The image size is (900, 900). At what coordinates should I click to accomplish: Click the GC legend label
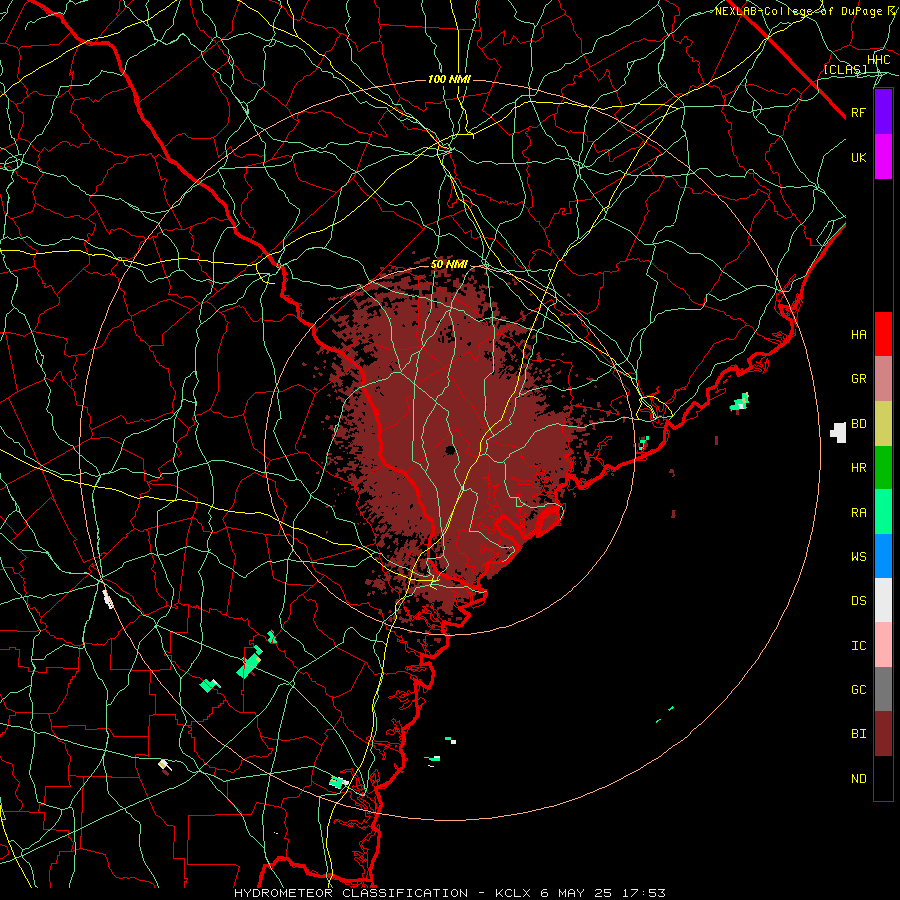coord(858,690)
